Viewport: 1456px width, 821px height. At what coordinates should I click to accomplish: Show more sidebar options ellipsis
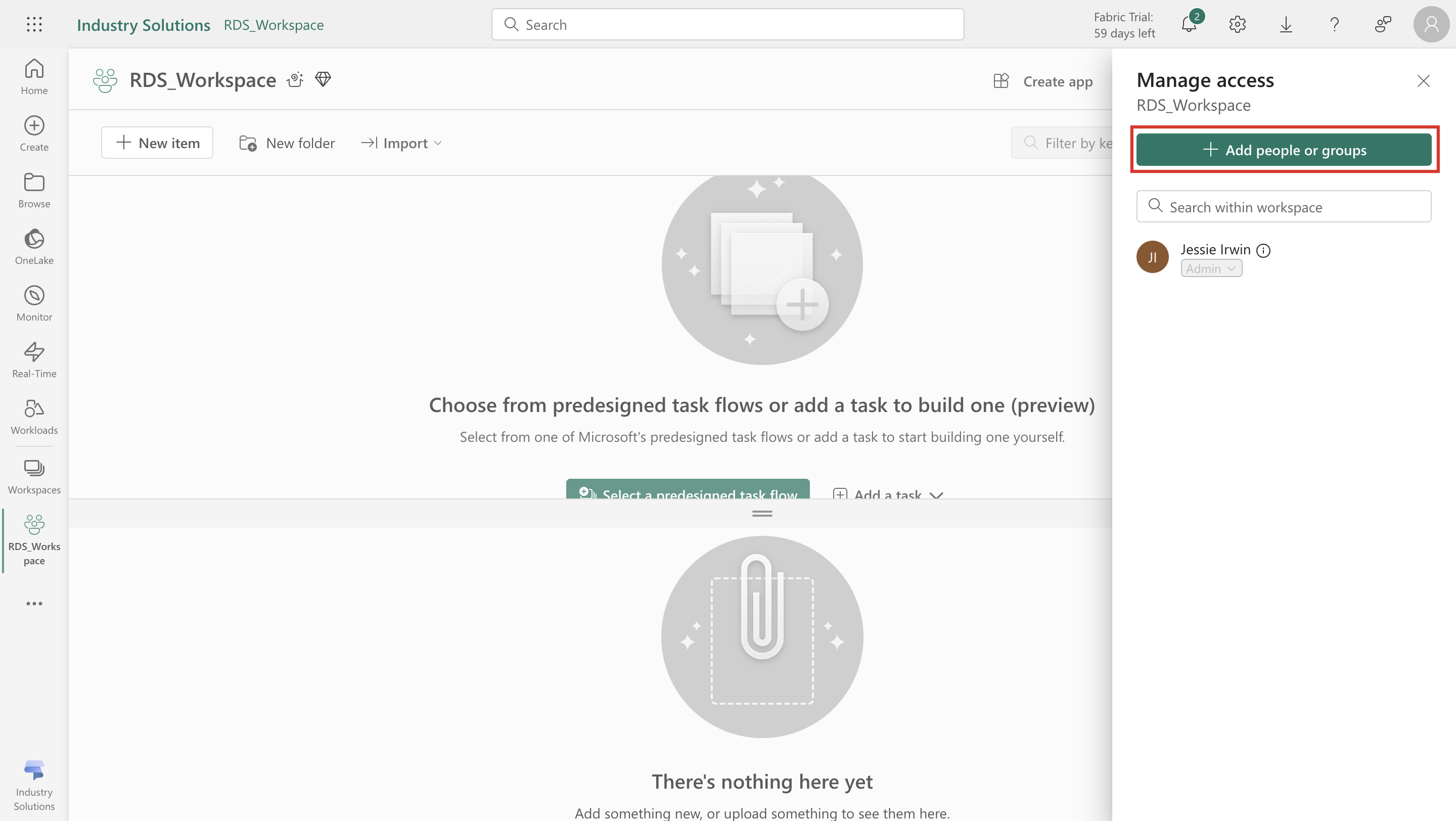tap(34, 604)
